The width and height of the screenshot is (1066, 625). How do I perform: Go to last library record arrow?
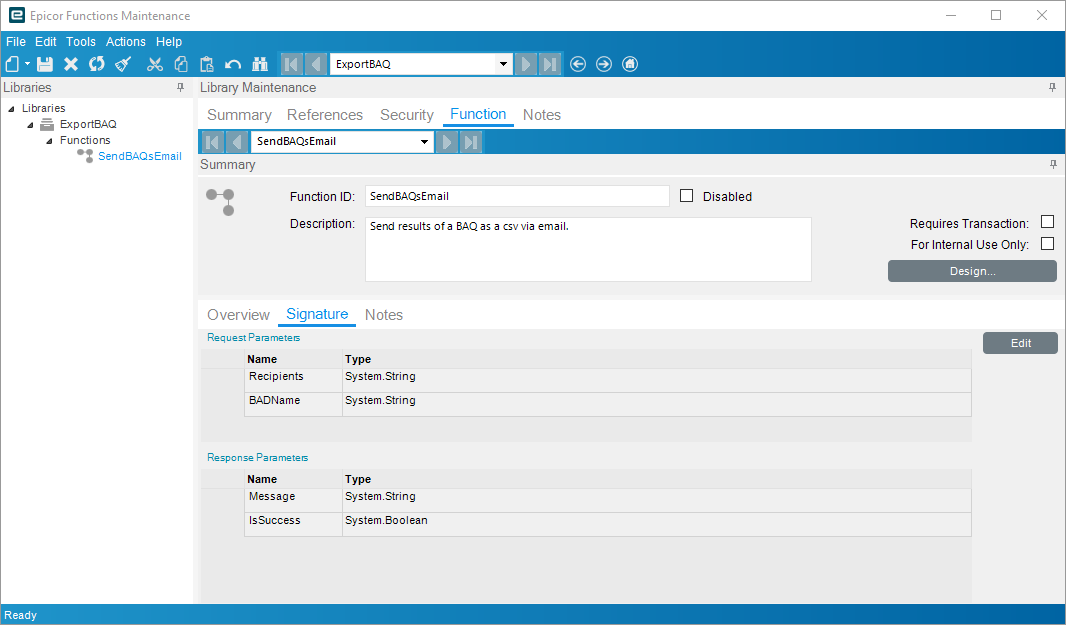click(x=550, y=64)
